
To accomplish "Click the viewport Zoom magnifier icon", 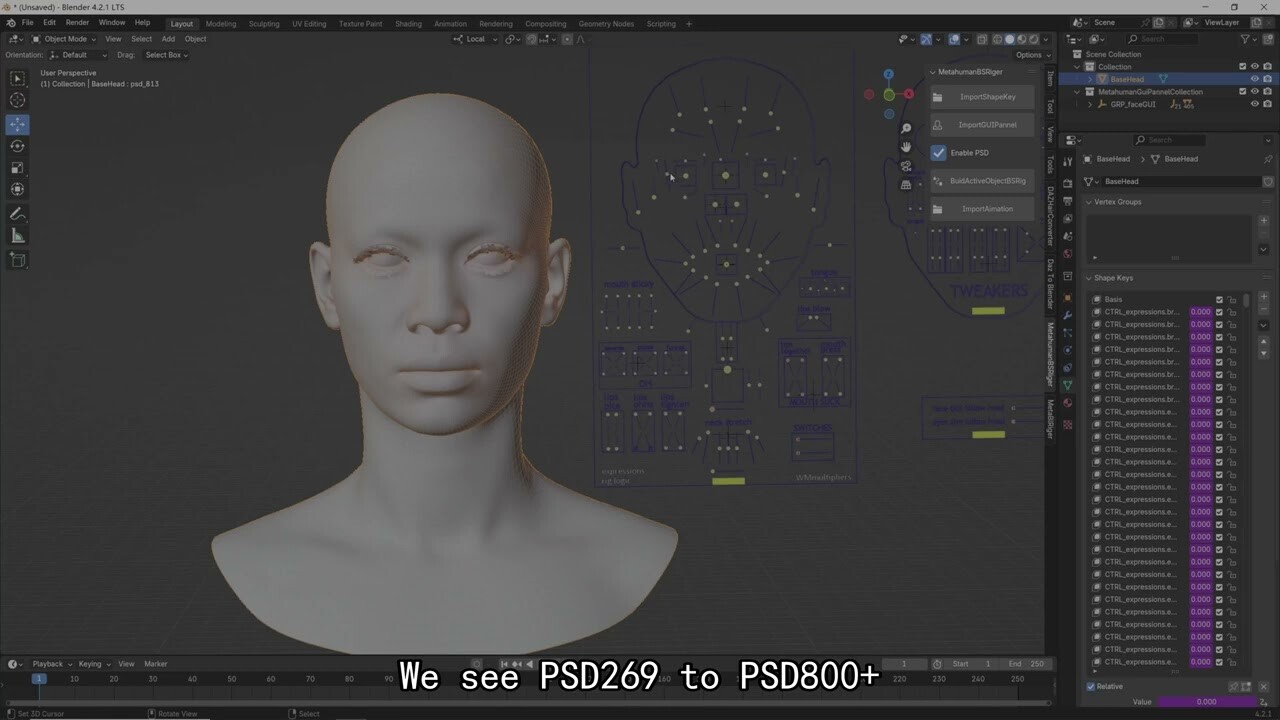I will click(906, 128).
